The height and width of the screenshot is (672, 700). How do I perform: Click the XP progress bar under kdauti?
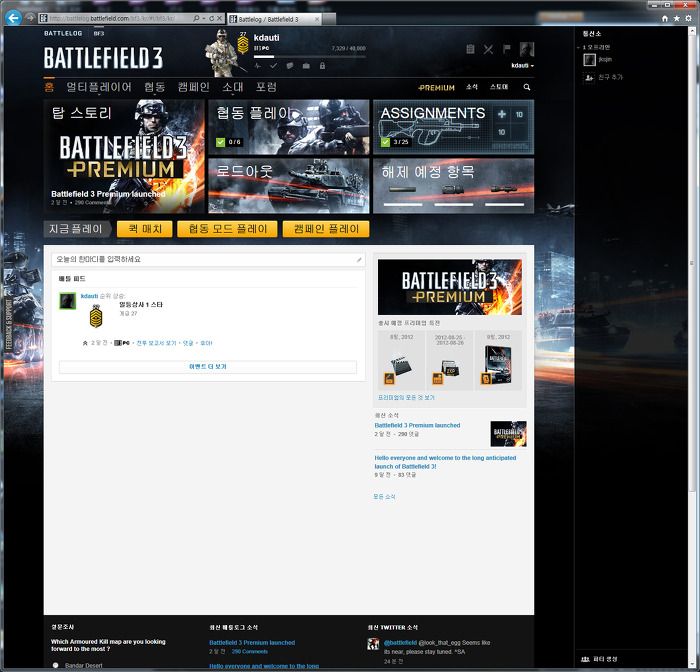coord(310,57)
